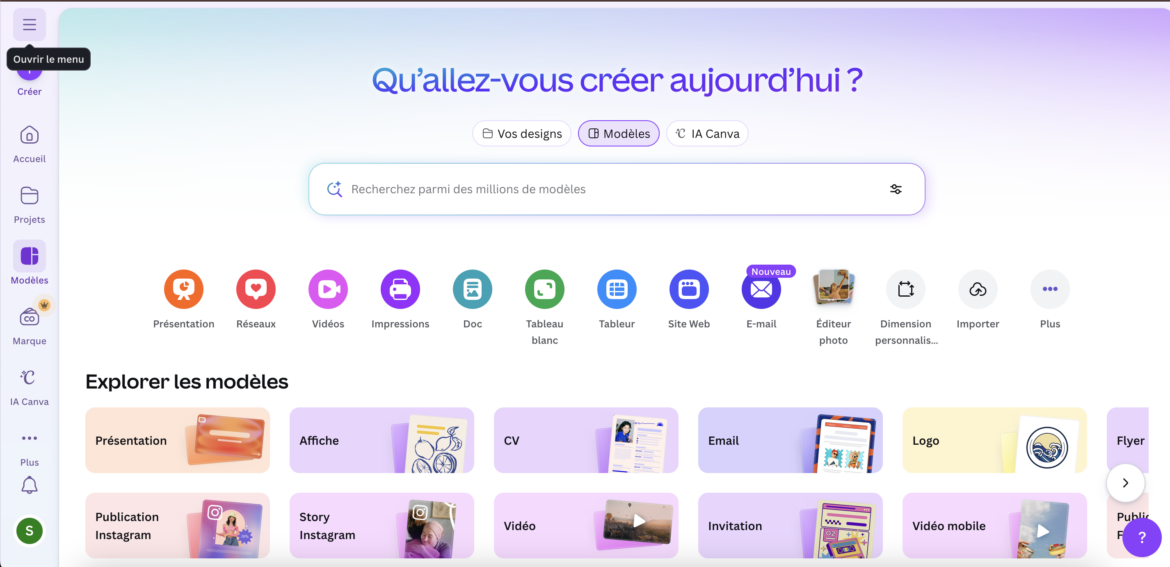
Task: Click the notifications bell icon
Action: pyautogui.click(x=29, y=486)
